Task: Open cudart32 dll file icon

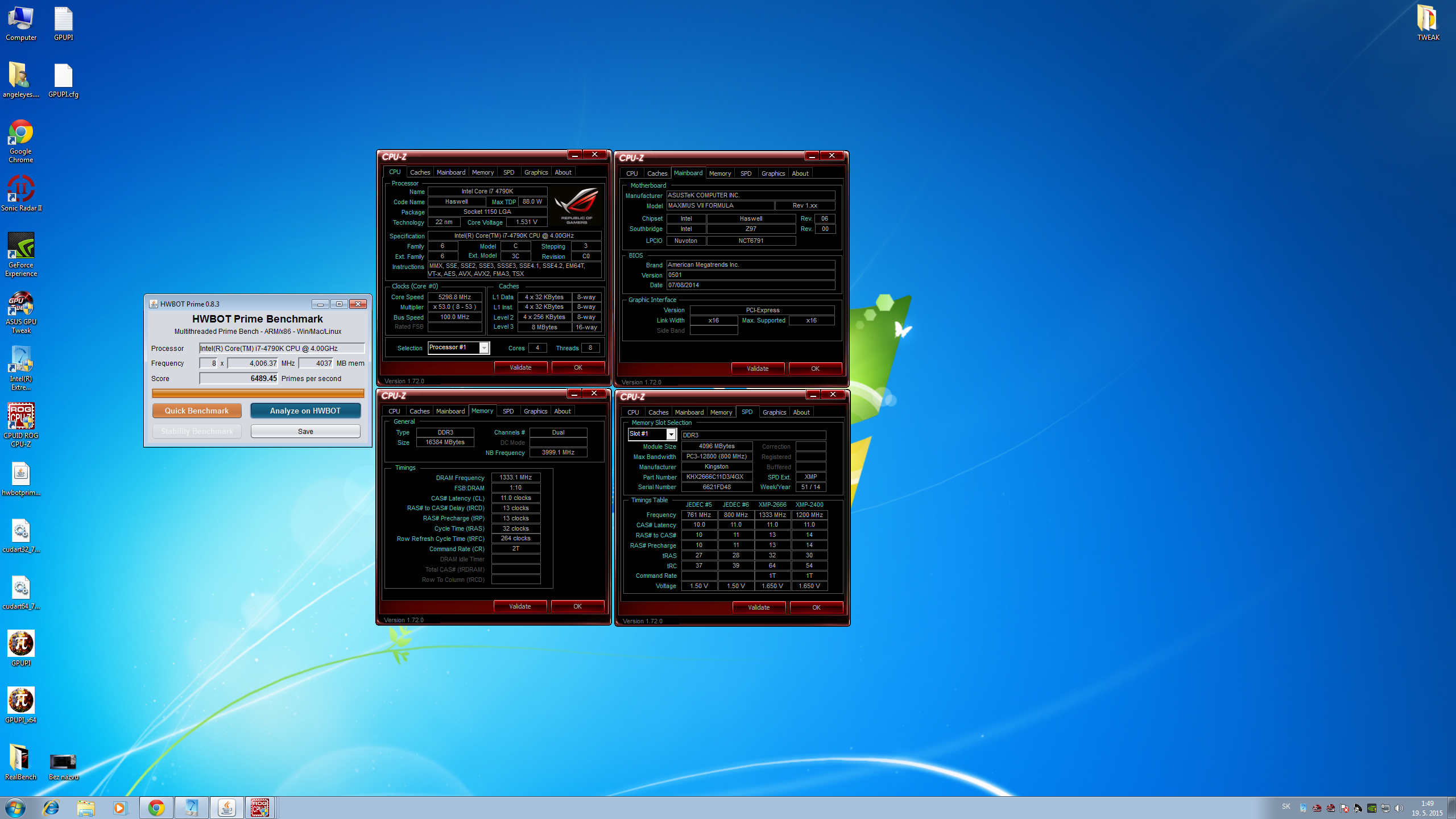Action: (21, 535)
